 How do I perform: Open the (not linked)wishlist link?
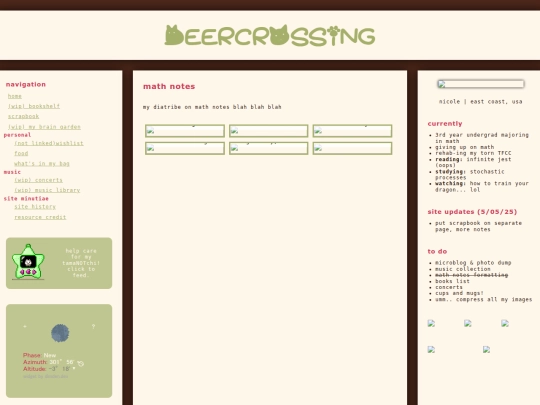[x=49, y=143]
